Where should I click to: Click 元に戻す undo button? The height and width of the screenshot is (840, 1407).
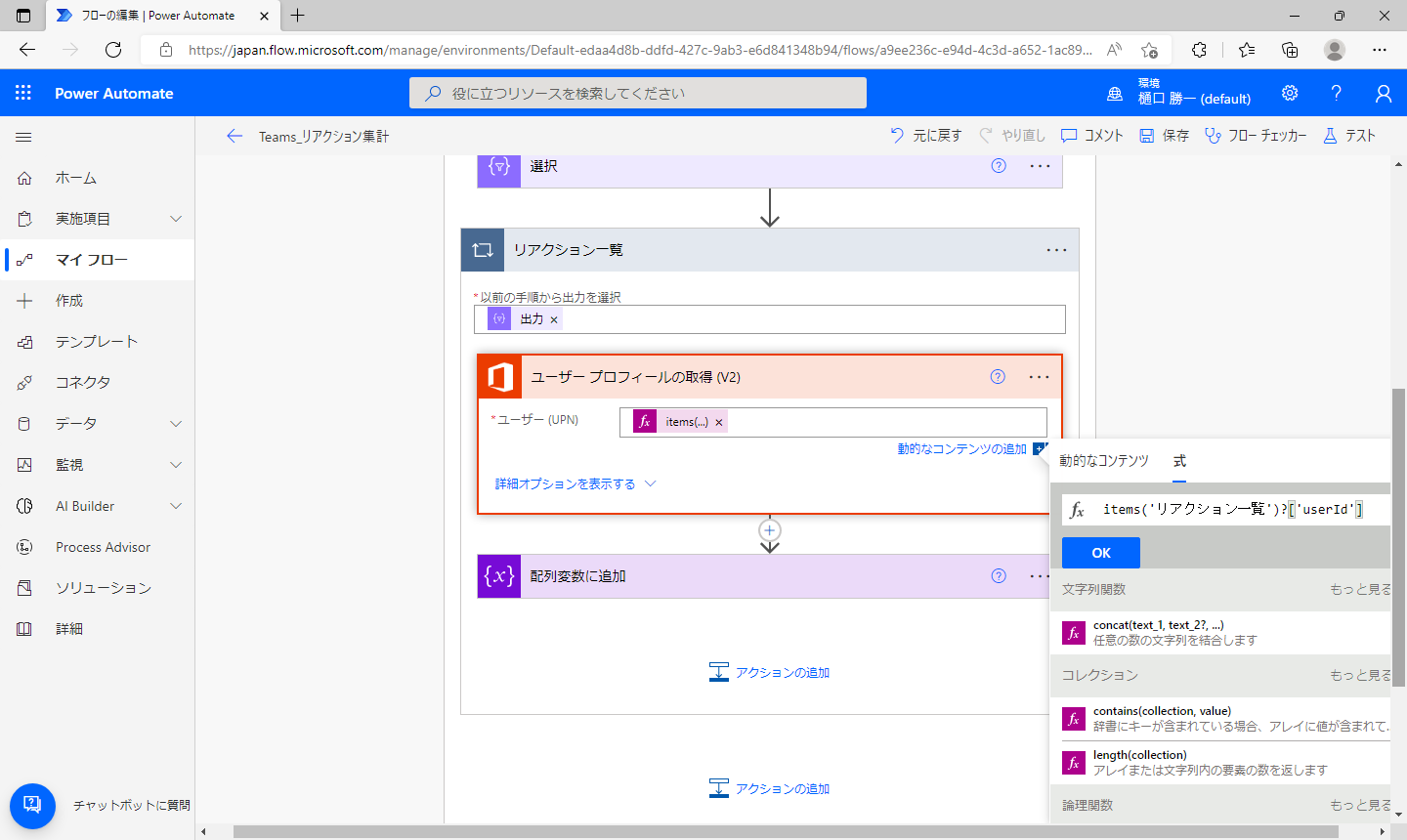click(x=926, y=136)
